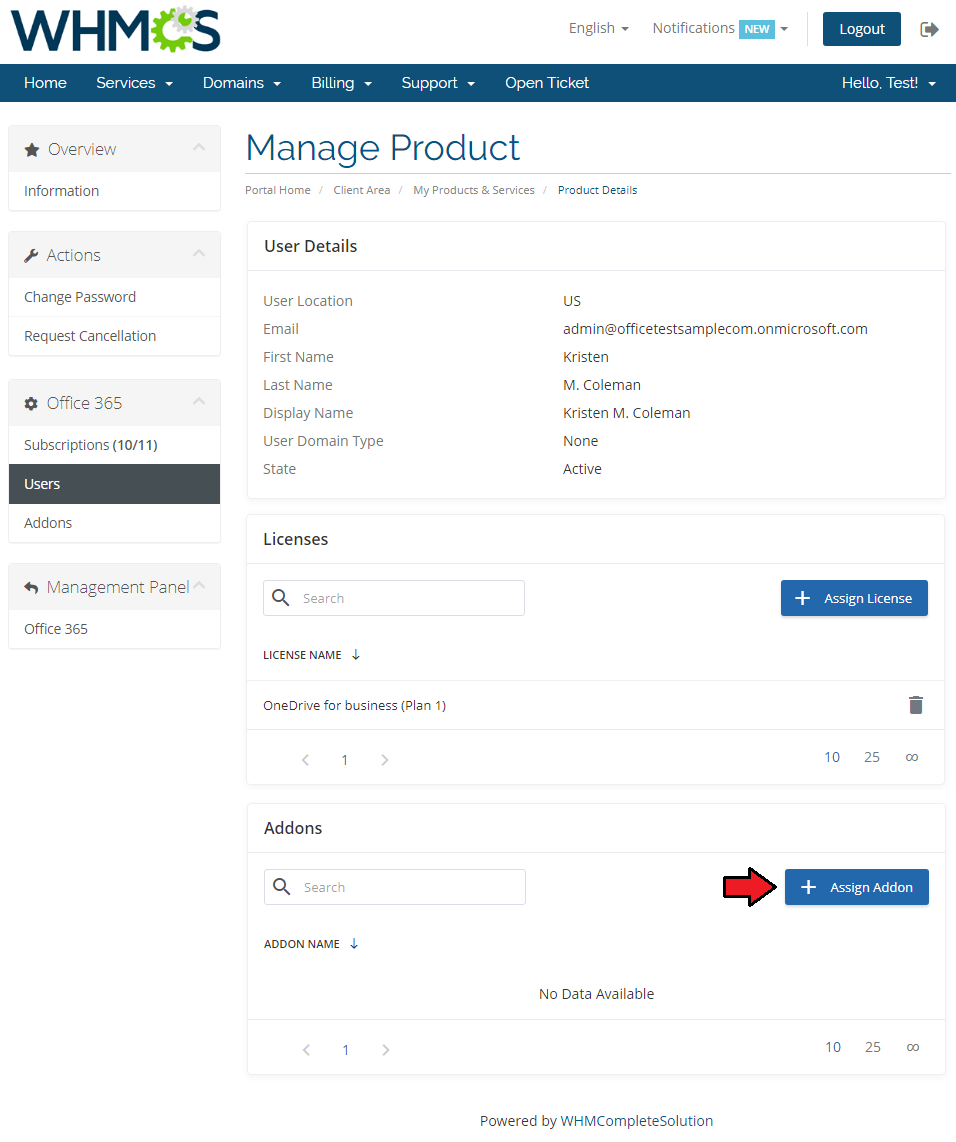Go to previous page in Licenses pagination
This screenshot has width=956, height=1142.
tap(306, 760)
